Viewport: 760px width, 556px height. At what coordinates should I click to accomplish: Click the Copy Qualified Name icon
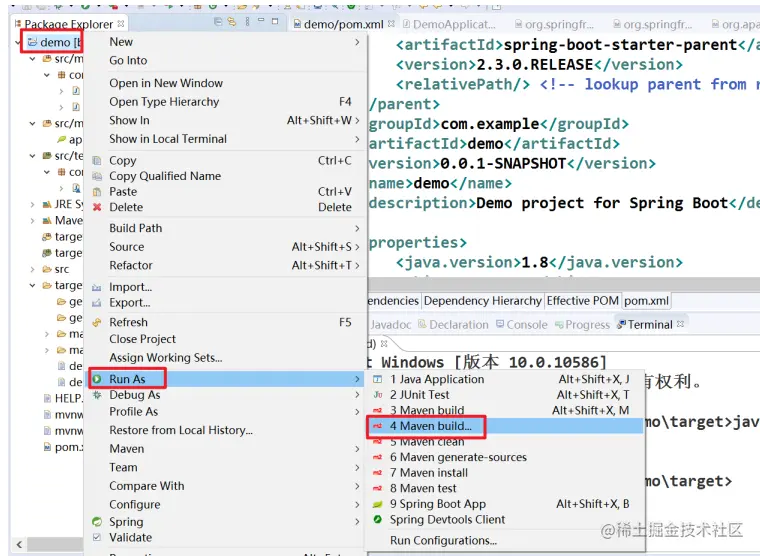pos(97,176)
